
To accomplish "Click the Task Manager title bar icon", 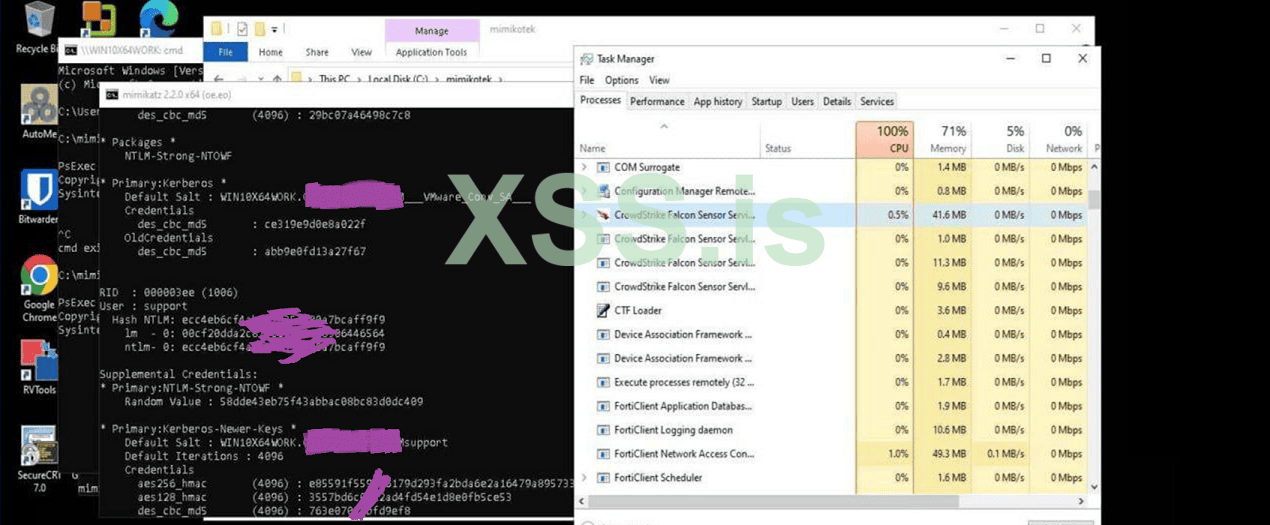I will point(586,59).
